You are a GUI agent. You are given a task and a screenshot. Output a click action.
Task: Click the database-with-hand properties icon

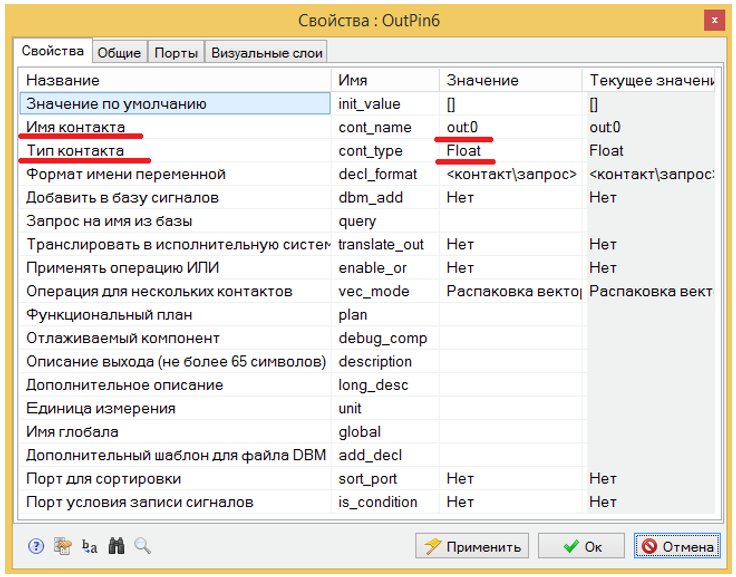click(62, 546)
